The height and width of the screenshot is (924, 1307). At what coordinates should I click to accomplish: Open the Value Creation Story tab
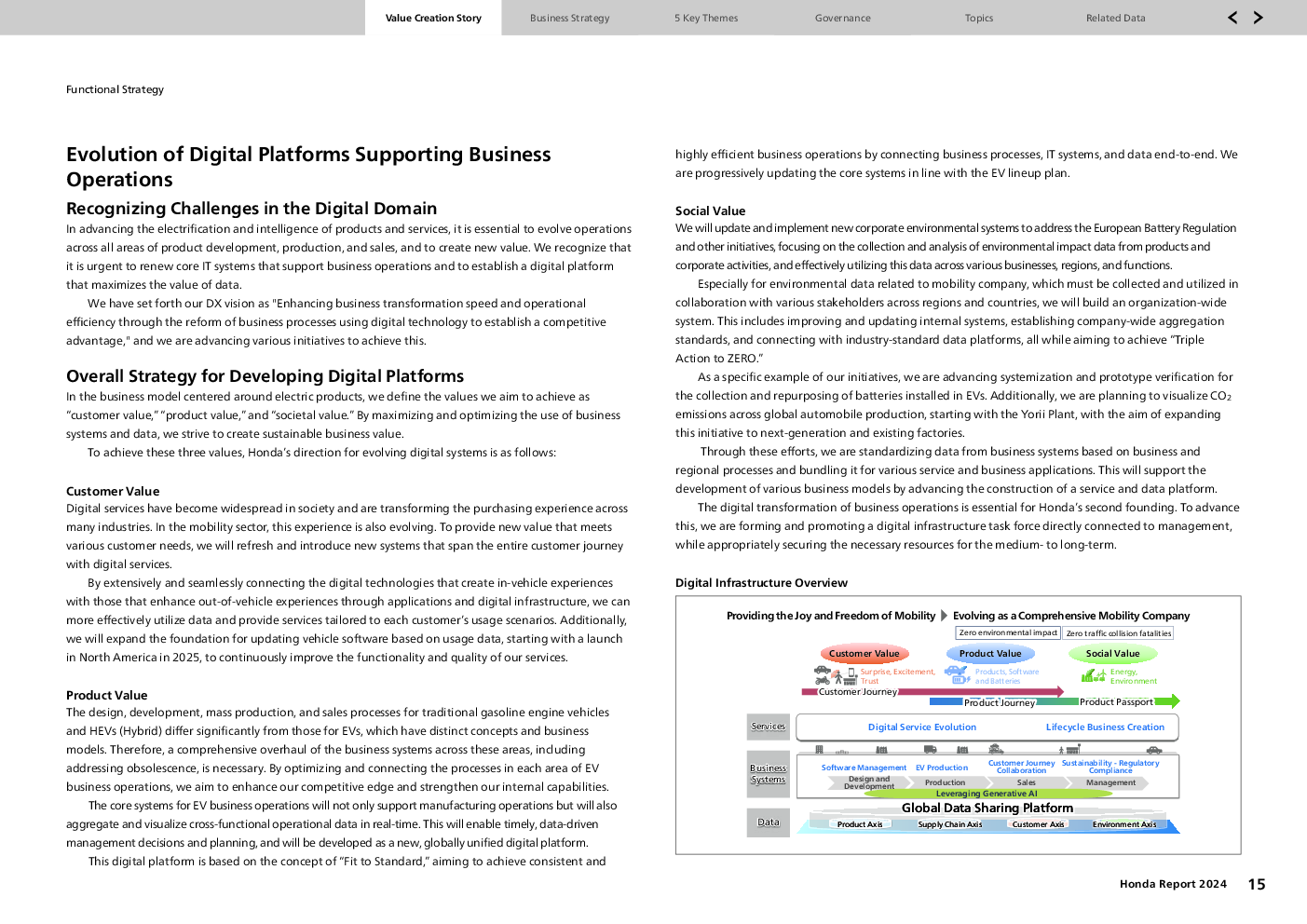click(433, 18)
